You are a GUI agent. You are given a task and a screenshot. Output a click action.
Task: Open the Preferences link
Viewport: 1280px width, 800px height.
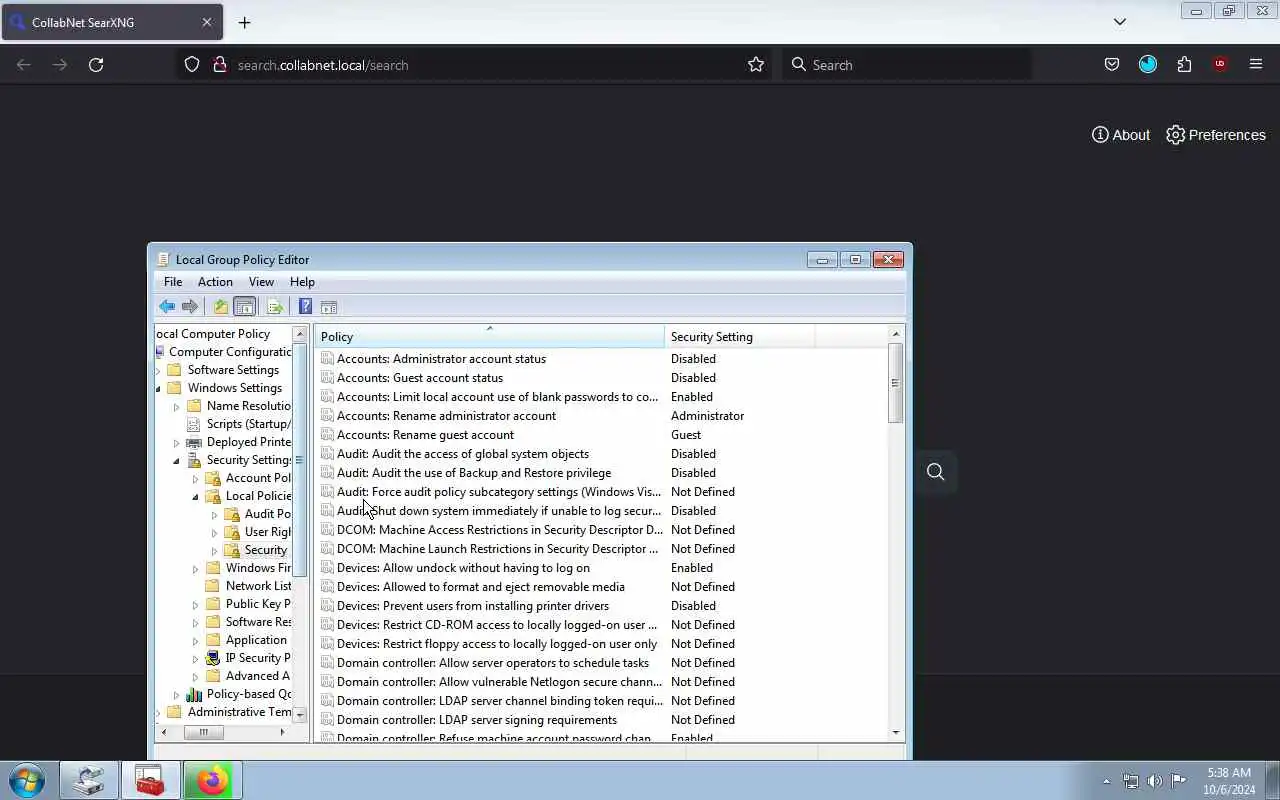coord(1216,135)
